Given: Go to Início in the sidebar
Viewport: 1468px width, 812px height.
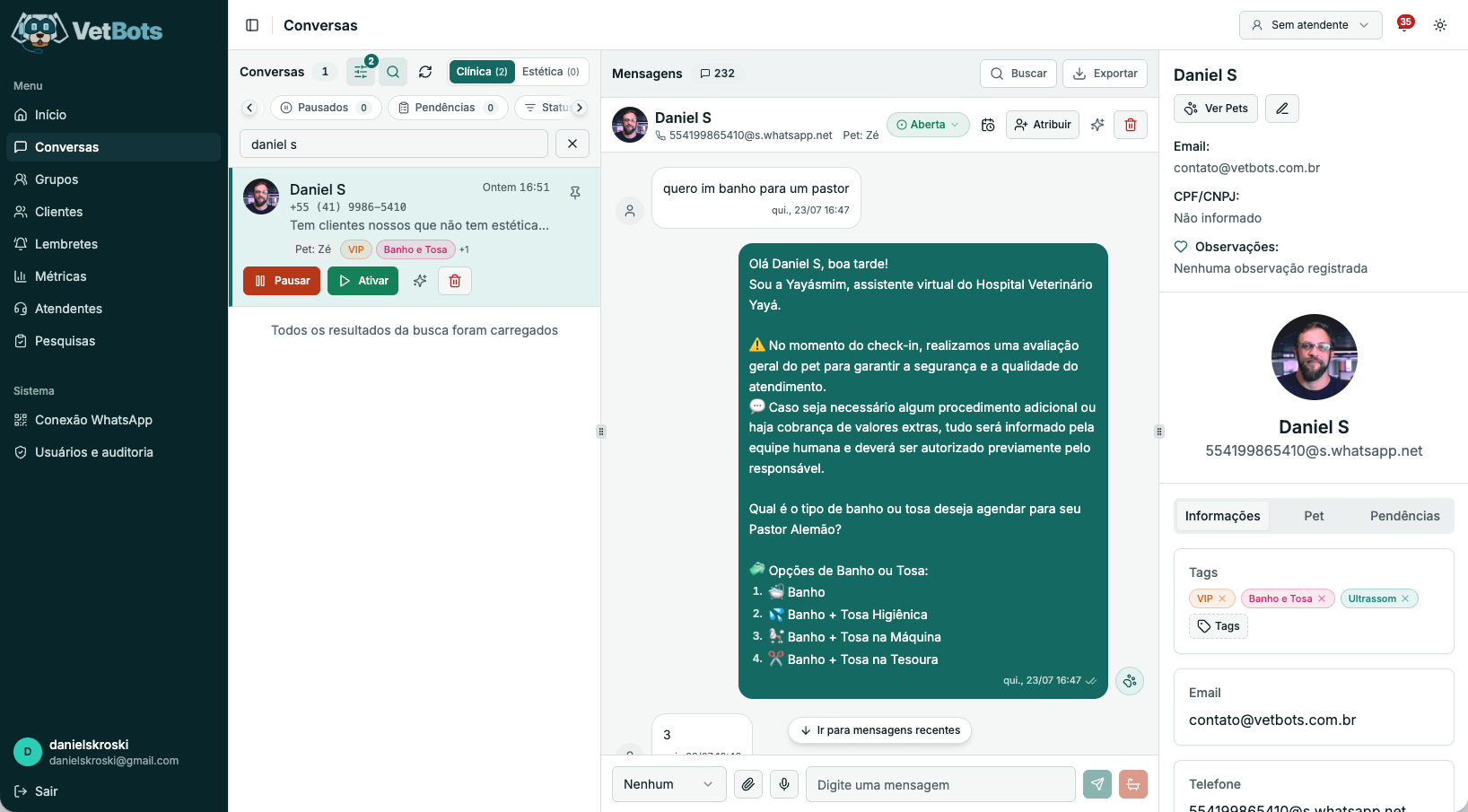Looking at the screenshot, I should (x=113, y=115).
